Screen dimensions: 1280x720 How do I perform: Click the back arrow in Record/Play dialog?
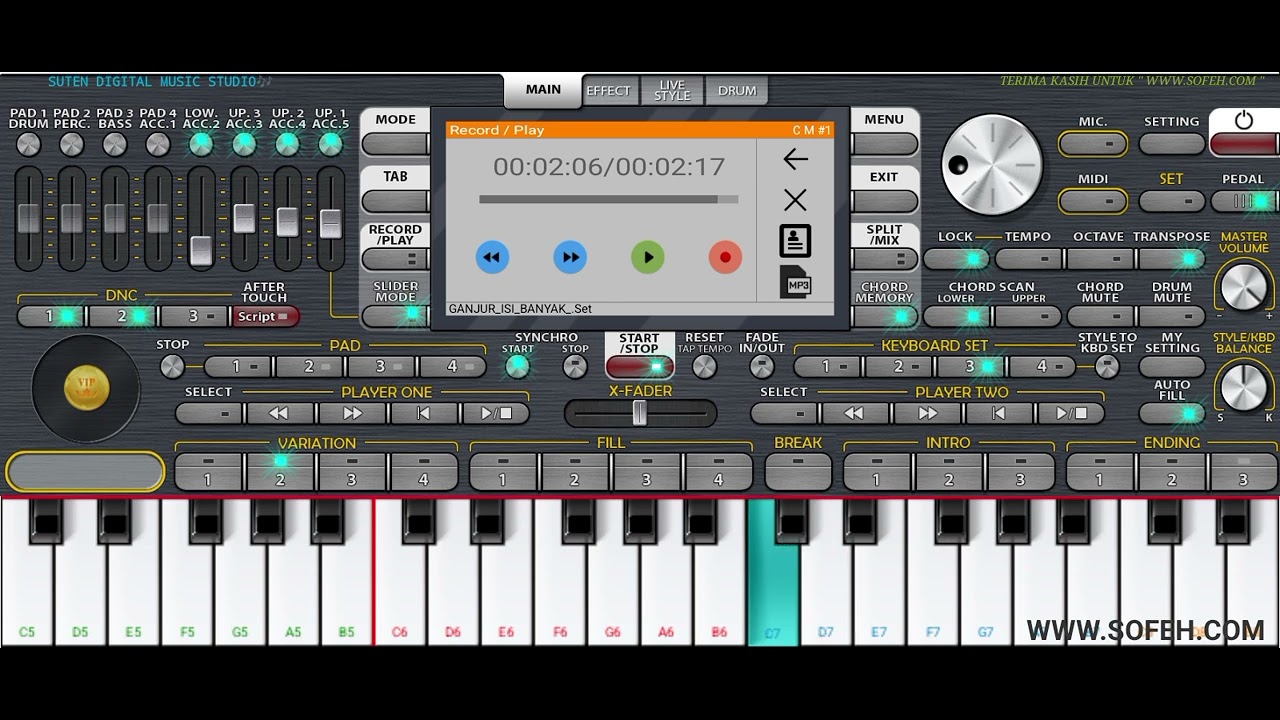(795, 159)
